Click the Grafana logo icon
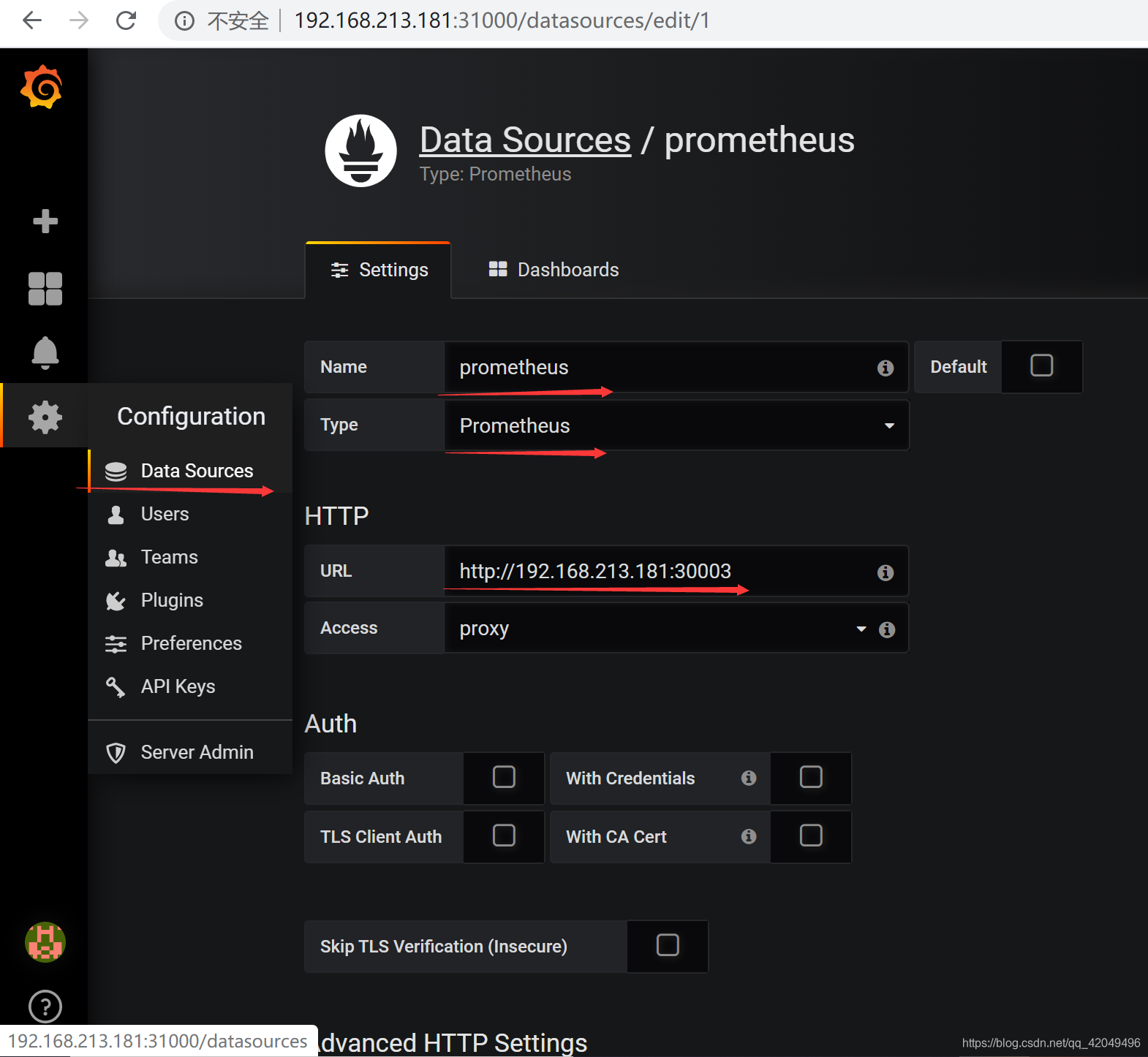 point(42,87)
